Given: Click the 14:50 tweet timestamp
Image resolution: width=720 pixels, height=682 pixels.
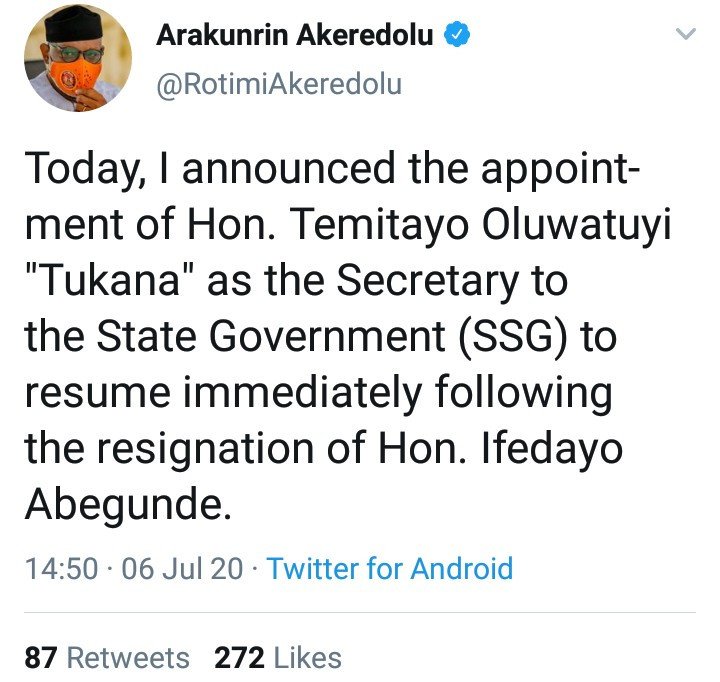Looking at the screenshot, I should click(62, 569).
